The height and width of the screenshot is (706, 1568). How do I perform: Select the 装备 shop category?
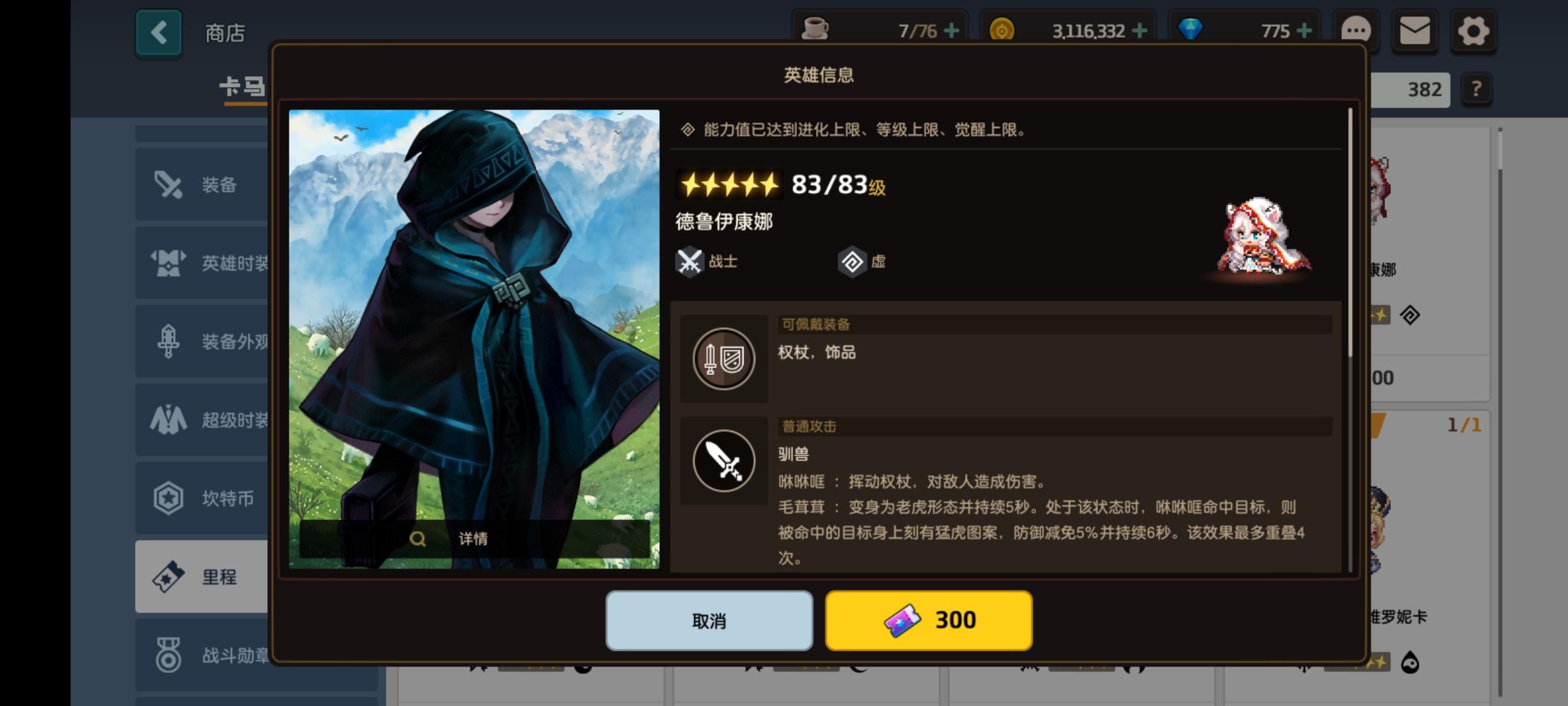[x=203, y=184]
